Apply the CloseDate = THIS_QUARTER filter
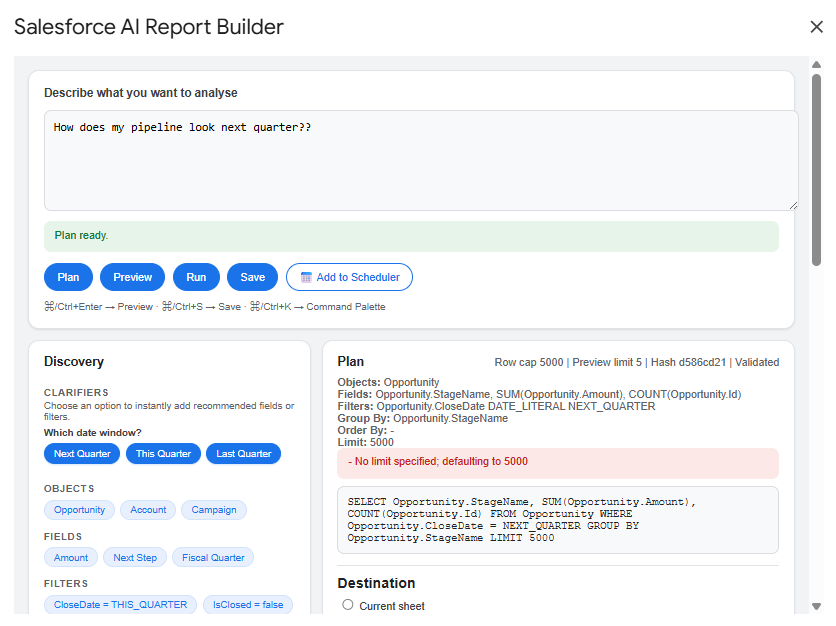Viewport: 836px width, 626px height. (x=119, y=604)
